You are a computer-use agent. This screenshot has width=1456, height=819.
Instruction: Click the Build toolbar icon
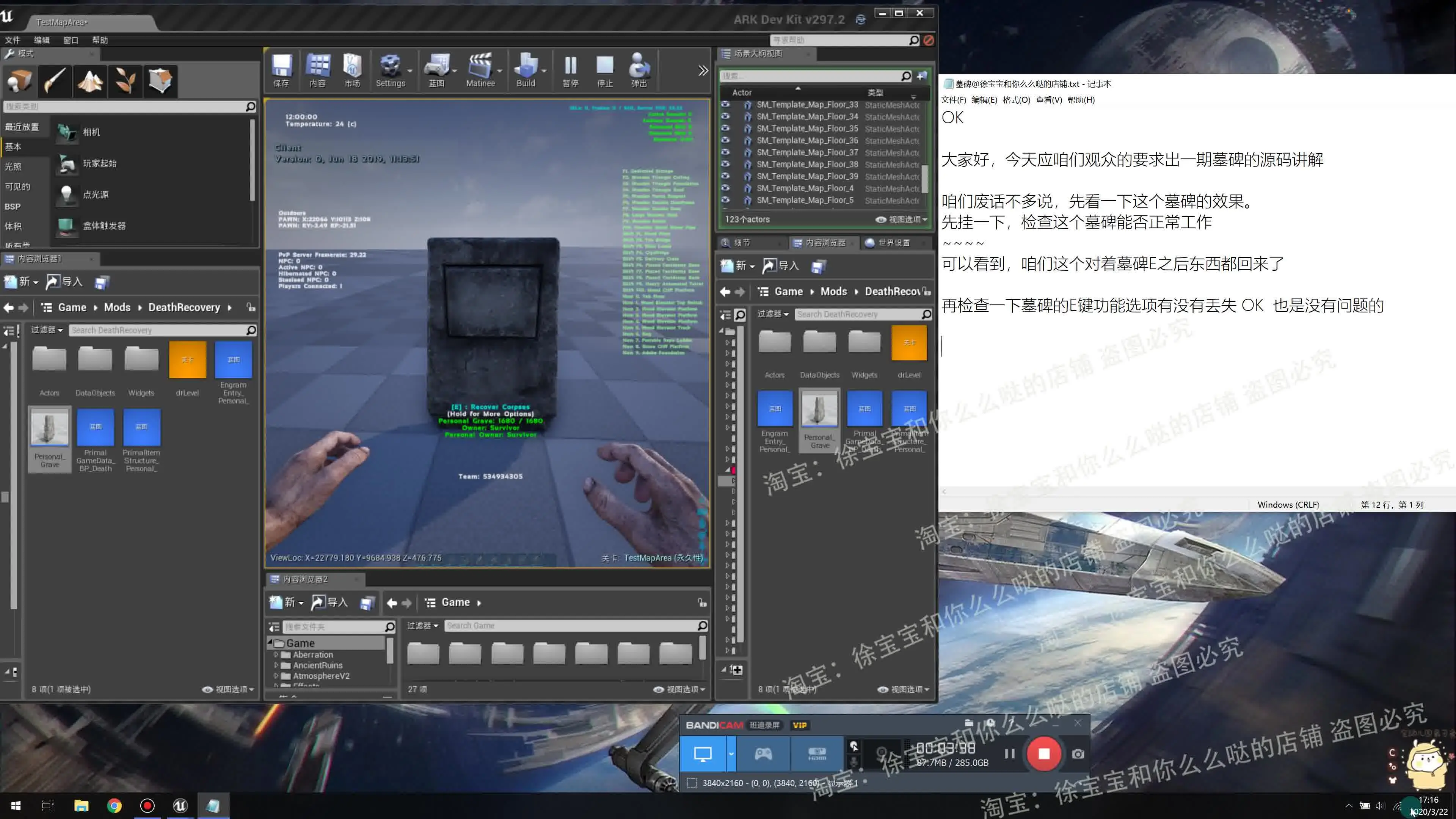pyautogui.click(x=526, y=71)
